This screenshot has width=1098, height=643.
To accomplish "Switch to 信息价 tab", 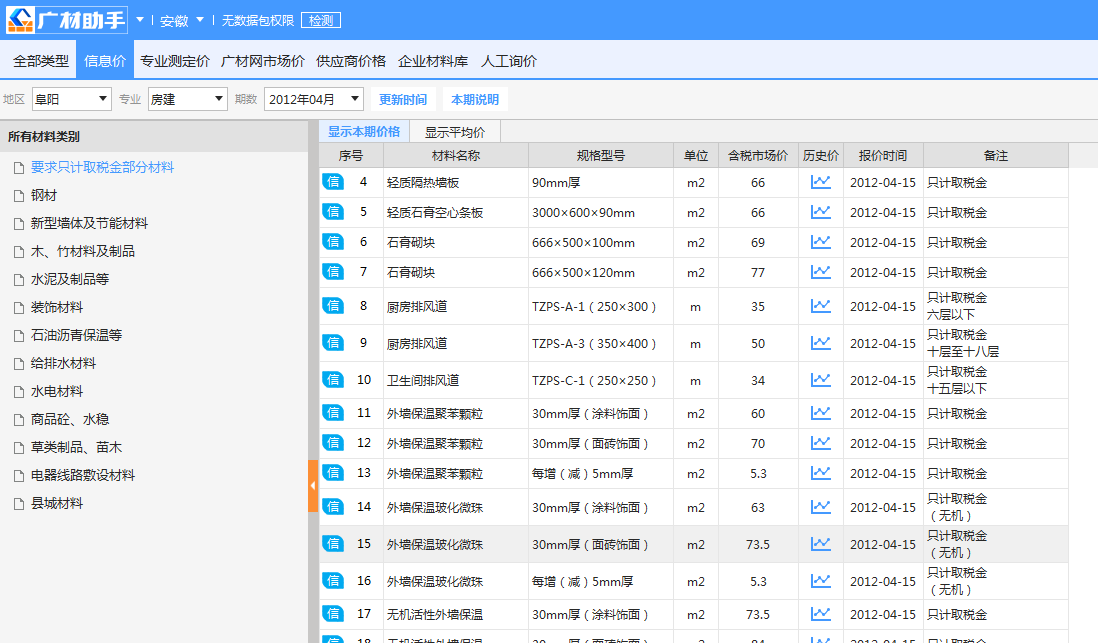I will 105,61.
